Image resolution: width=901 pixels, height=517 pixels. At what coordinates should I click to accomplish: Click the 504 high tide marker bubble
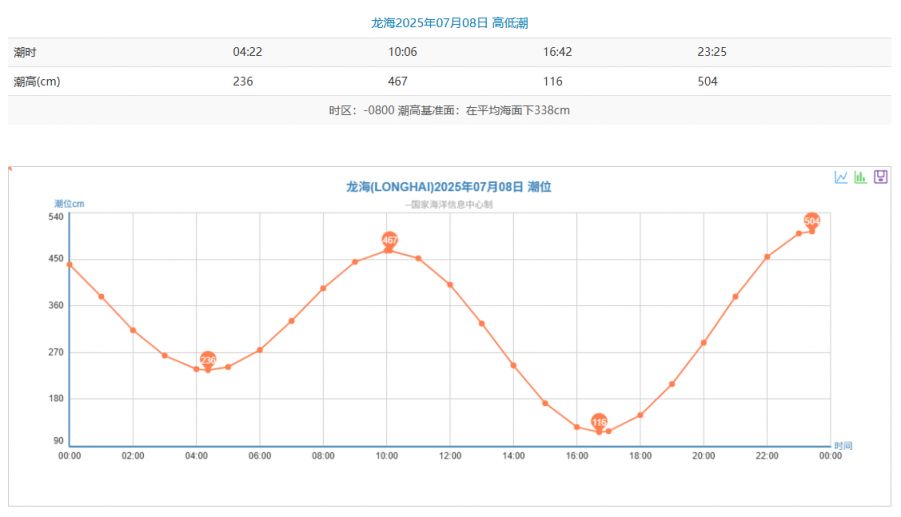tap(812, 220)
